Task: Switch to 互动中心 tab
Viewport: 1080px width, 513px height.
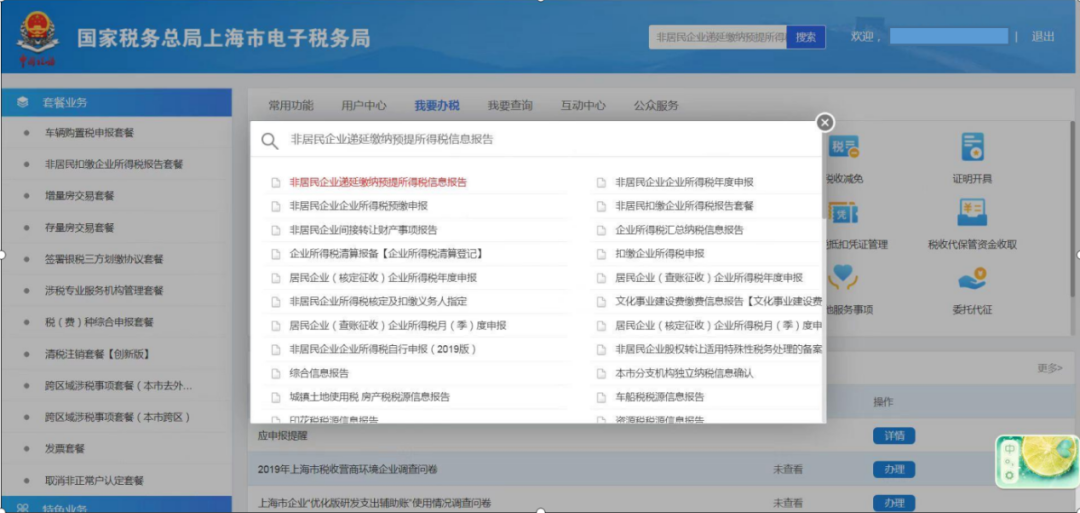Action: (583, 105)
